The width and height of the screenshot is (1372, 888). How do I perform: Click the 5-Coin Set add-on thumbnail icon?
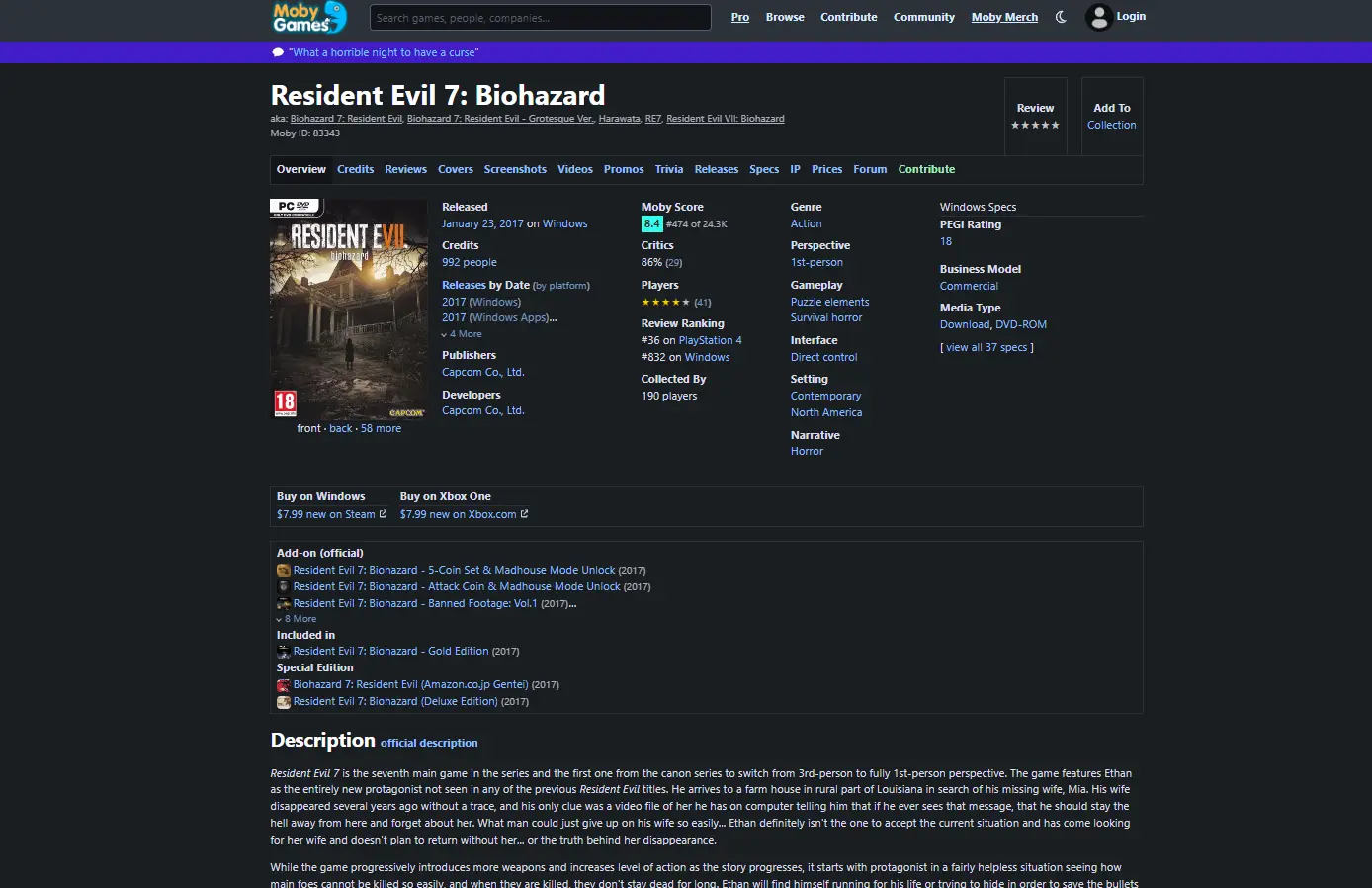[284, 571]
